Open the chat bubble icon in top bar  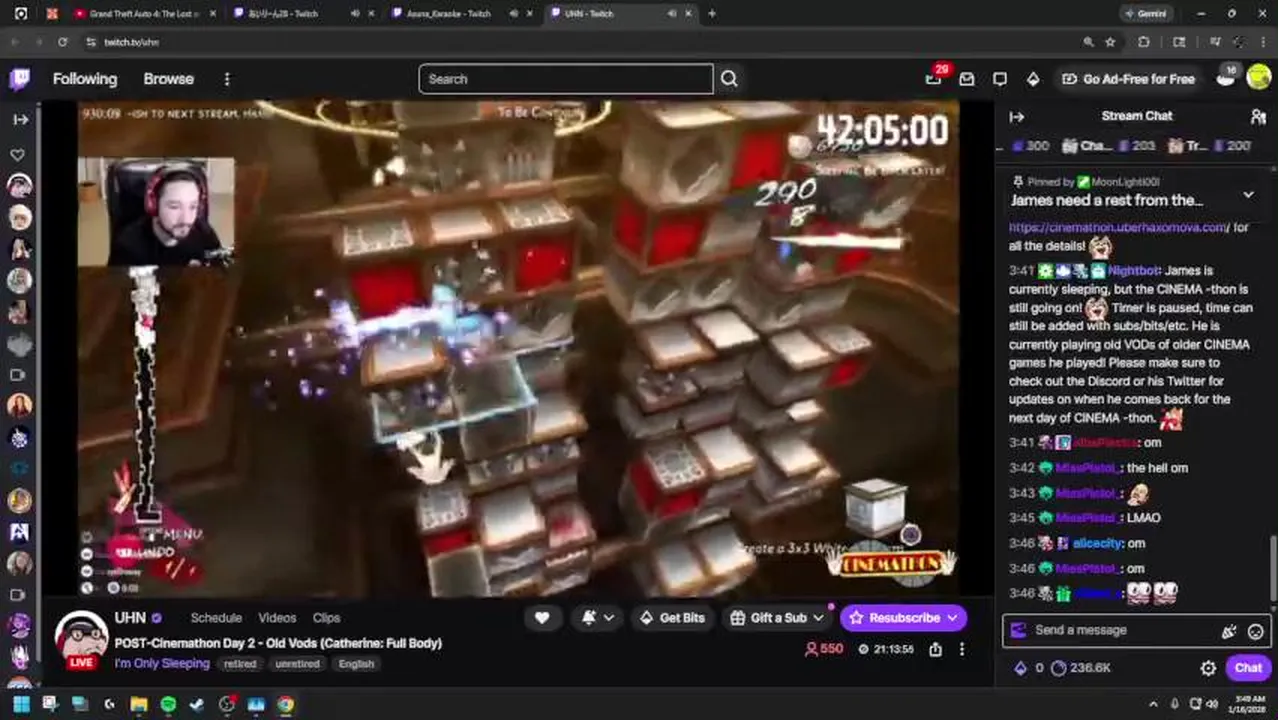(x=1000, y=79)
